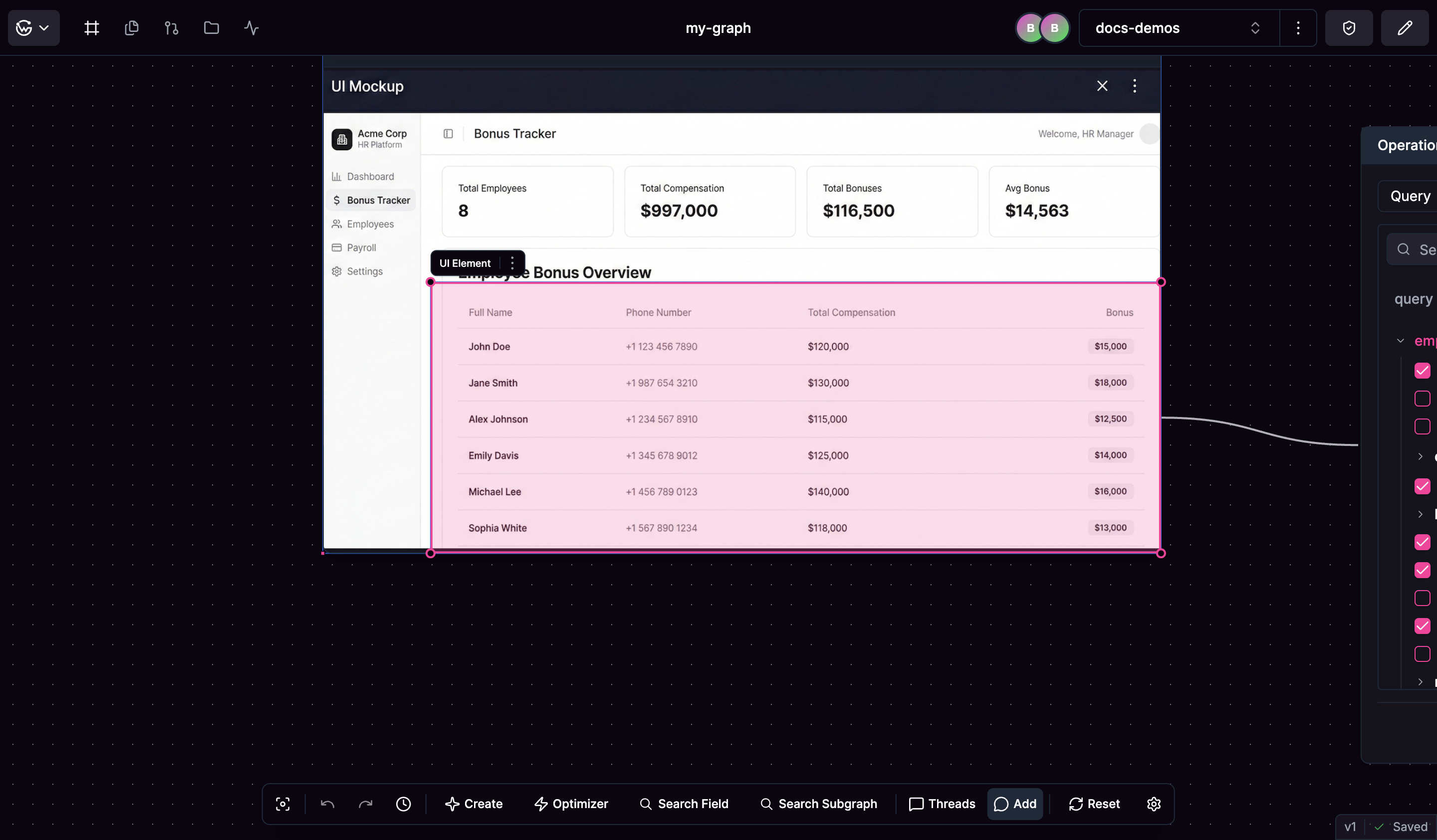Open the history clock icon

click(x=403, y=804)
